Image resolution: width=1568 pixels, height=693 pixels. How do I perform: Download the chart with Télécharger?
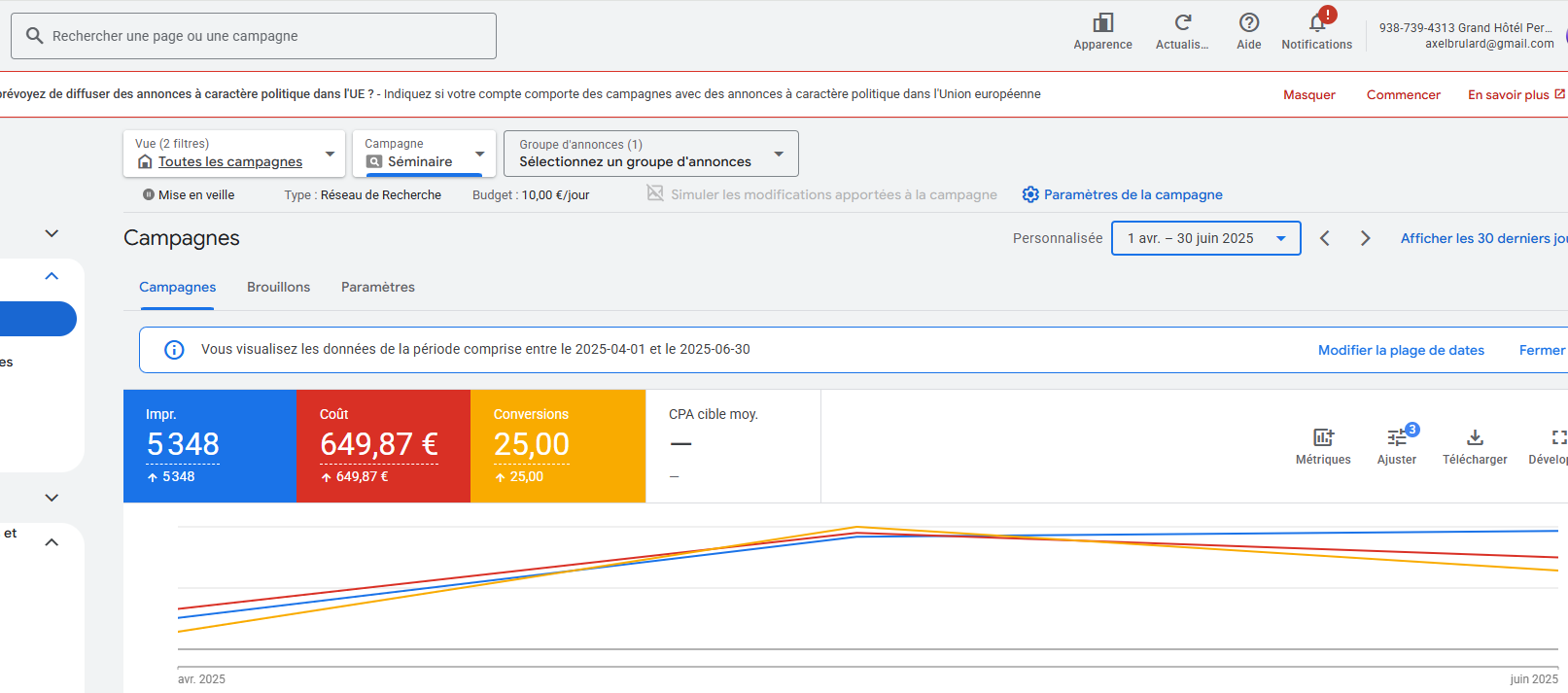point(1475,438)
